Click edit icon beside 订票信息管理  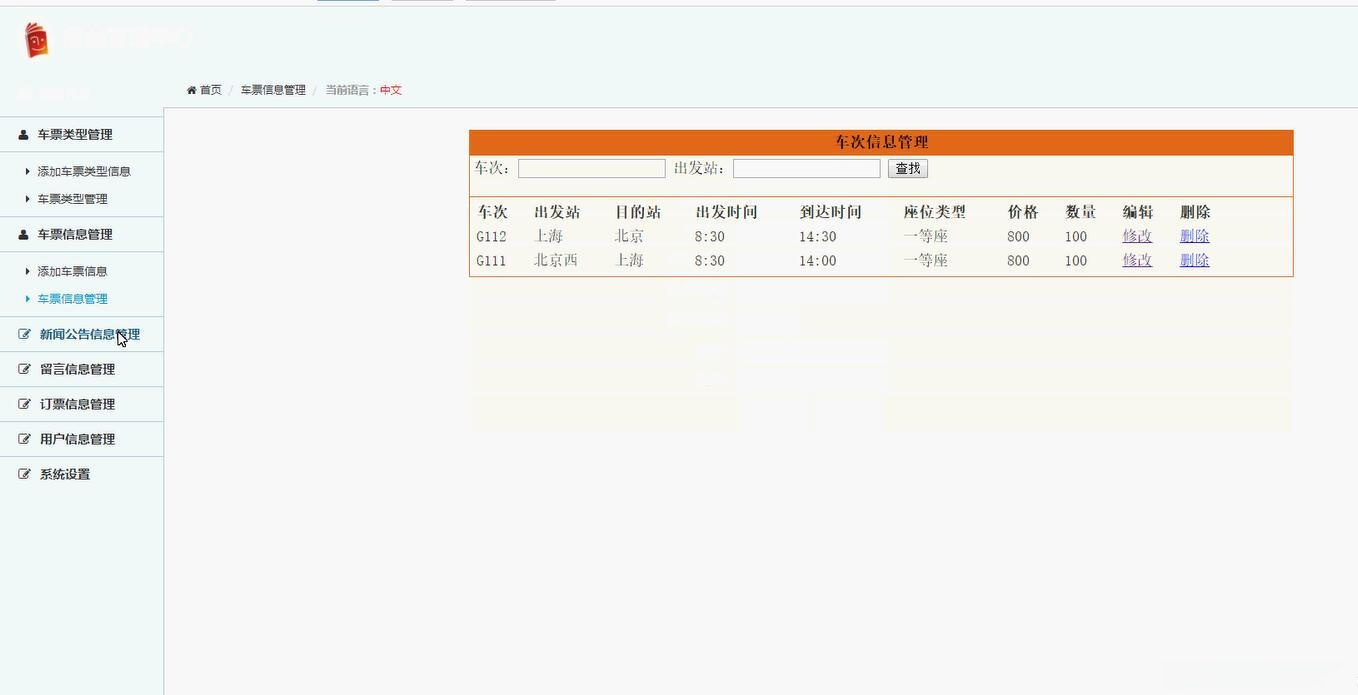[25, 404]
